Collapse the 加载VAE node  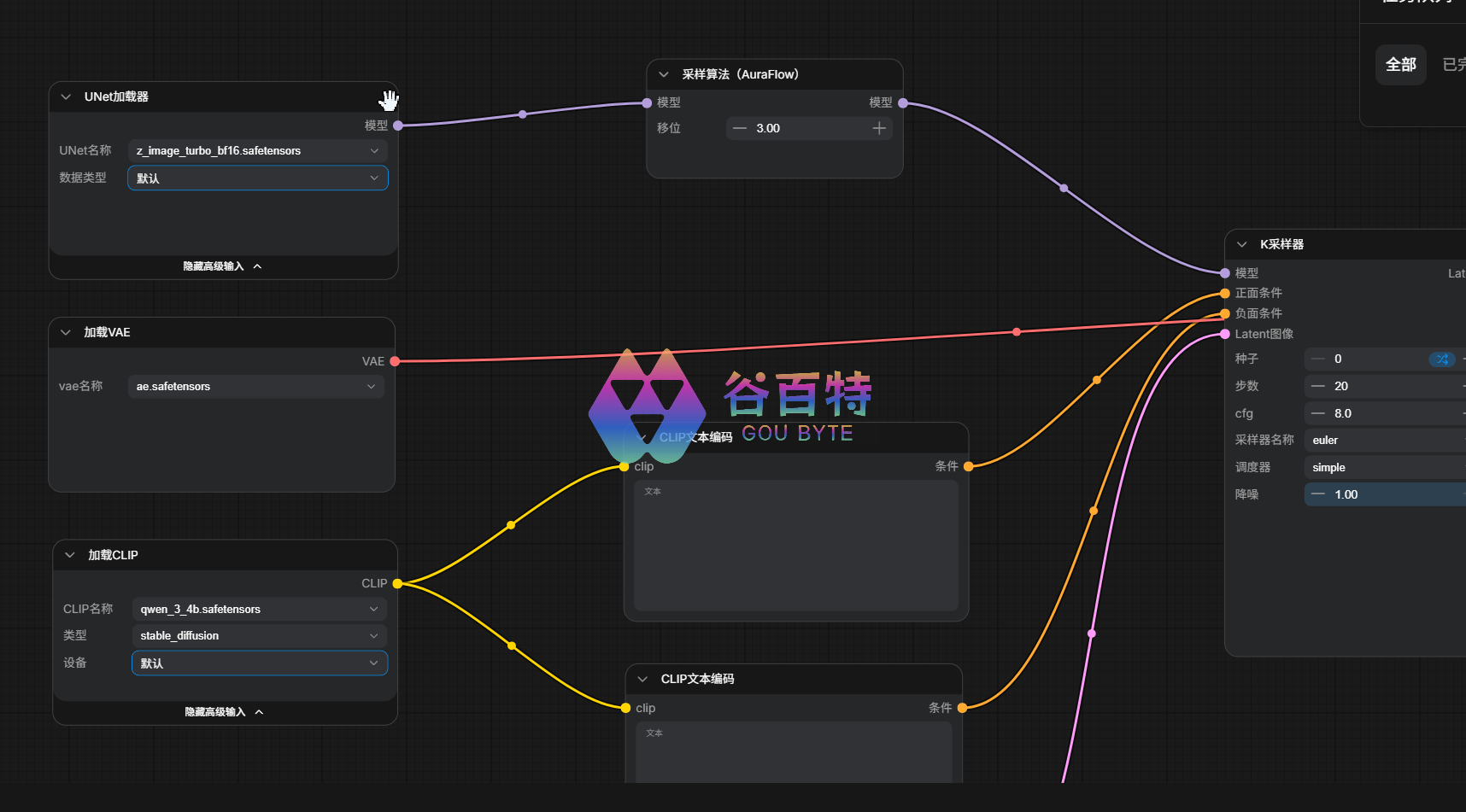coord(66,332)
